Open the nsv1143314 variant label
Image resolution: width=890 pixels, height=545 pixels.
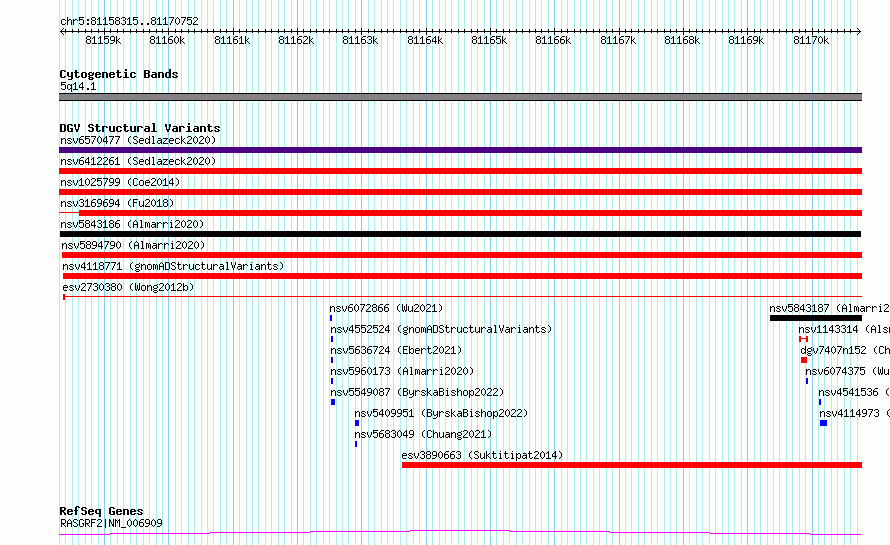[843, 329]
